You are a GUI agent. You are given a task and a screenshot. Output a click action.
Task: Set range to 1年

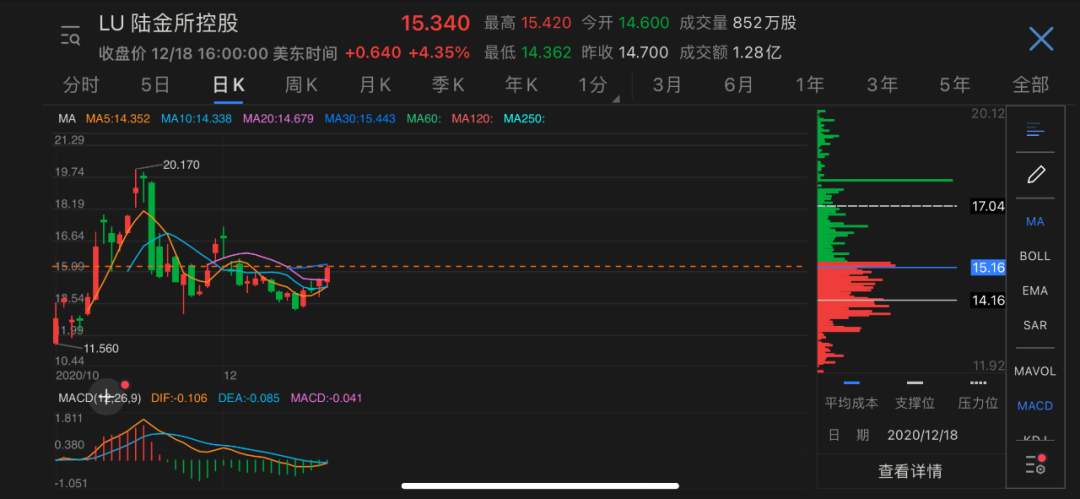(810, 85)
